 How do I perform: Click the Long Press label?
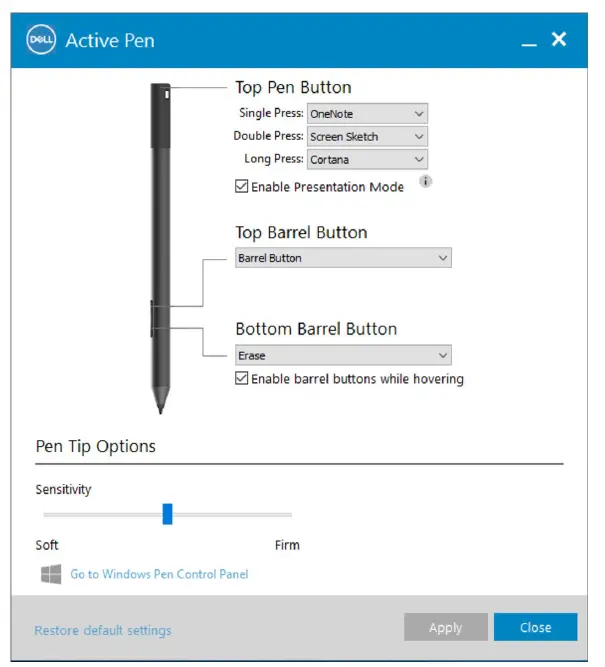[x=274, y=159]
